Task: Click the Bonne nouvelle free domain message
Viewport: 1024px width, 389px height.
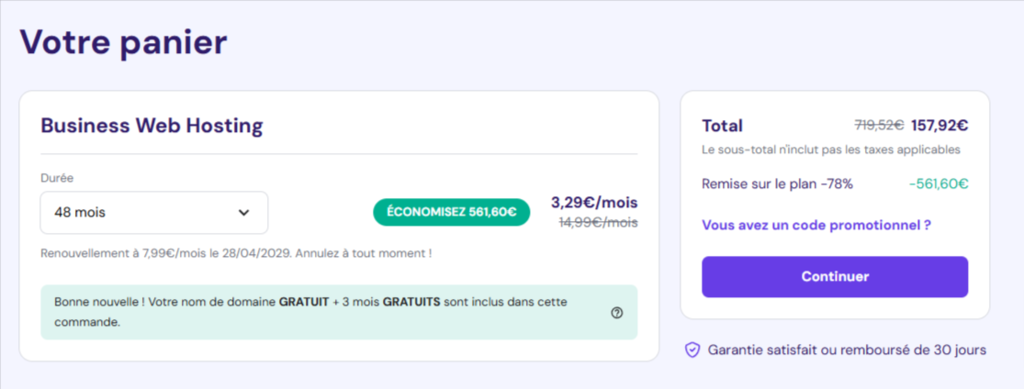Action: (x=338, y=312)
